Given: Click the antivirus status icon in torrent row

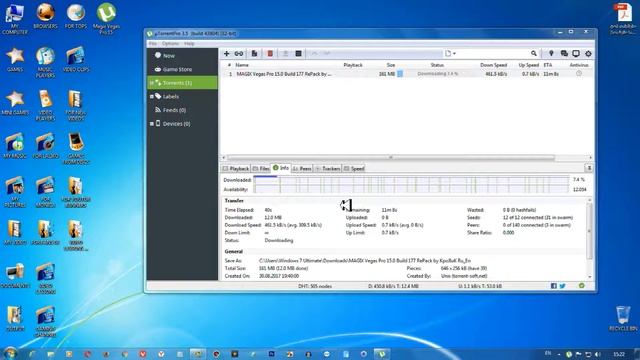Looking at the screenshot, I should [x=579, y=73].
